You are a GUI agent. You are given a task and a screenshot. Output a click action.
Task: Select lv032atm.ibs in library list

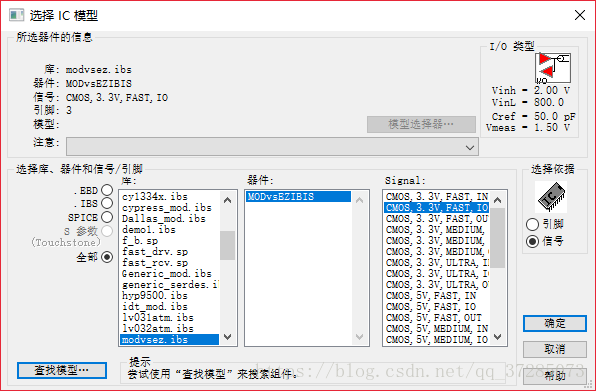(170, 329)
